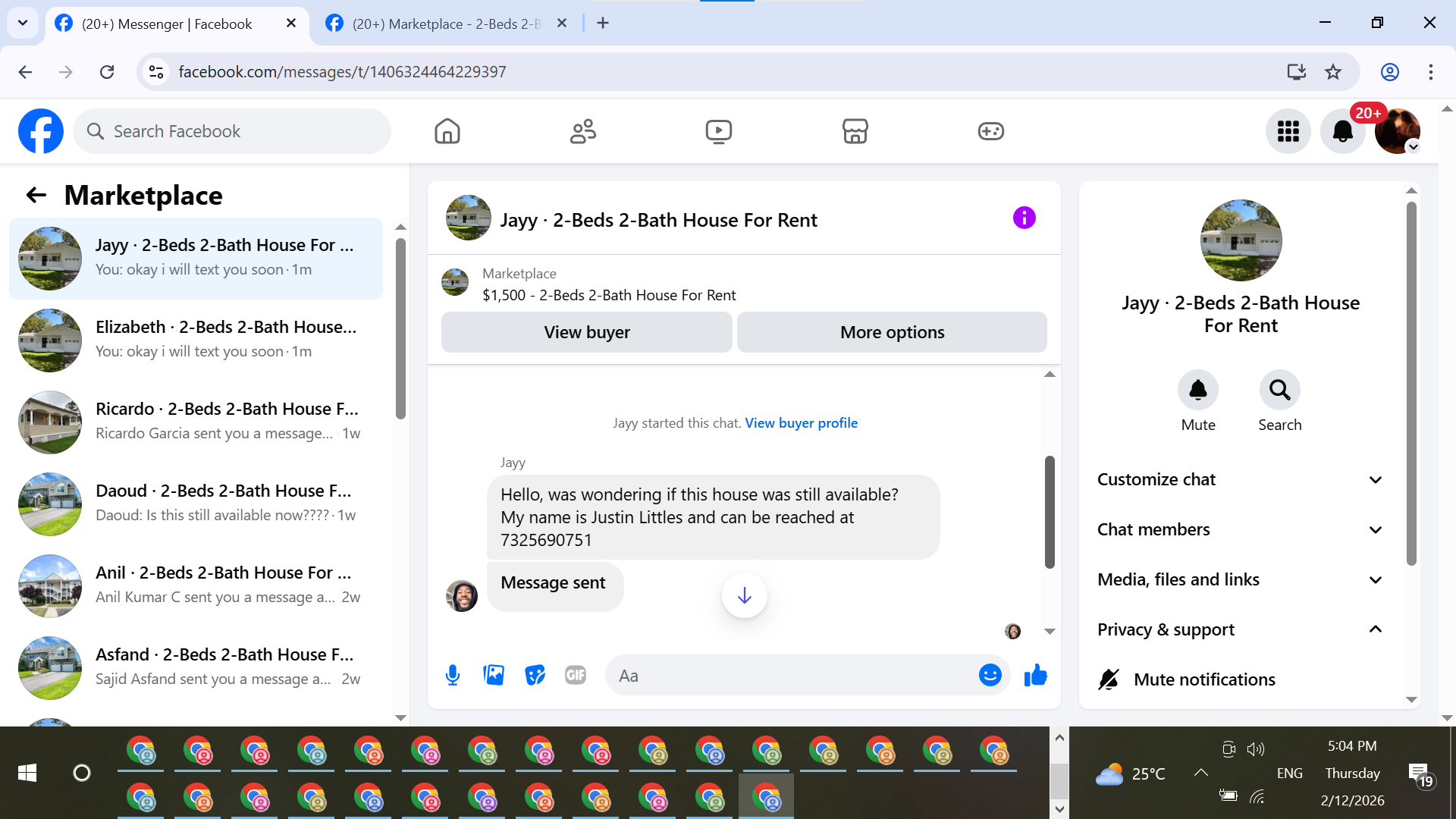View site information icon in address bar
This screenshot has height=819, width=1456.
[156, 72]
